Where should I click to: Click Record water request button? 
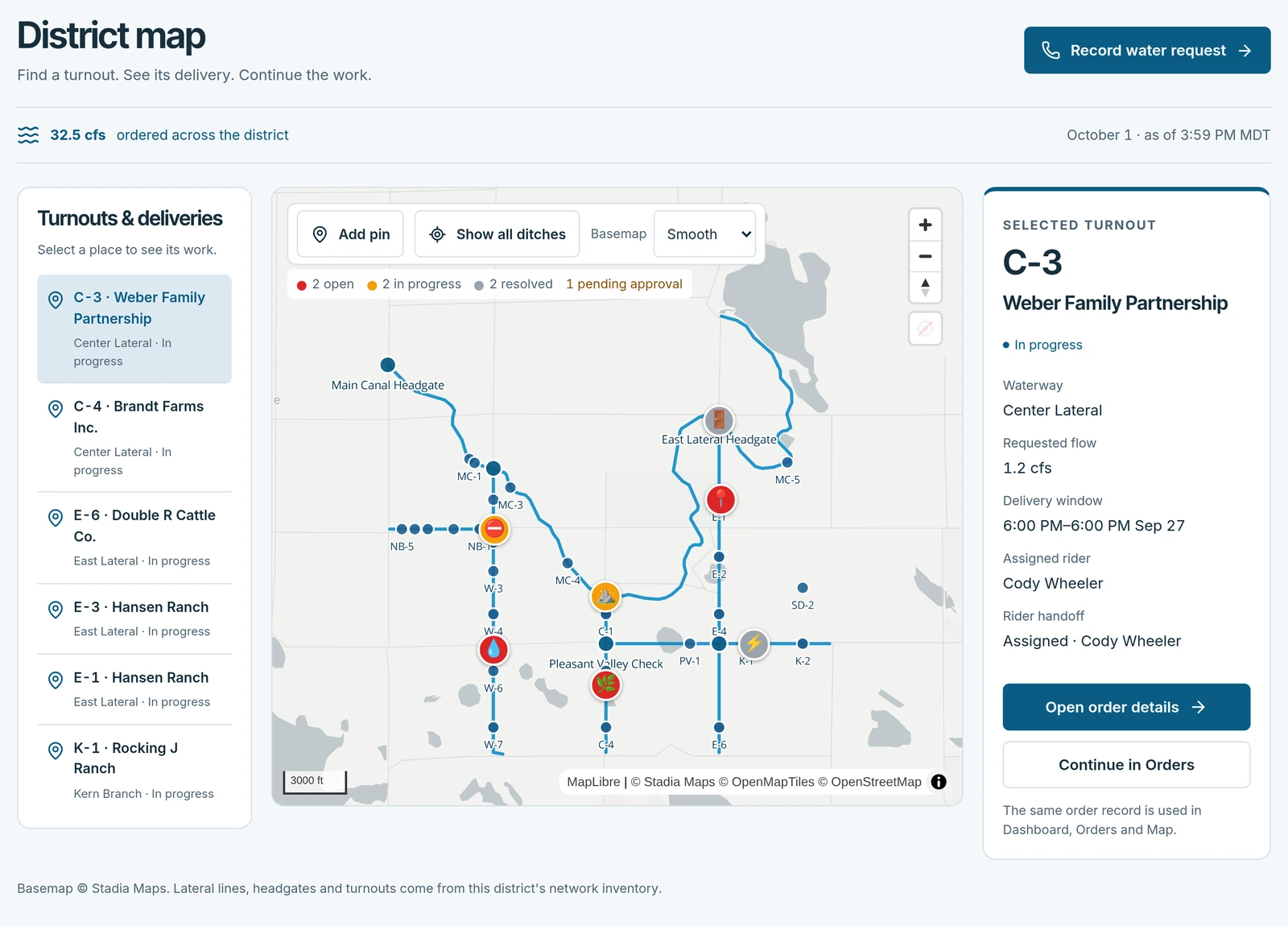pos(1147,50)
